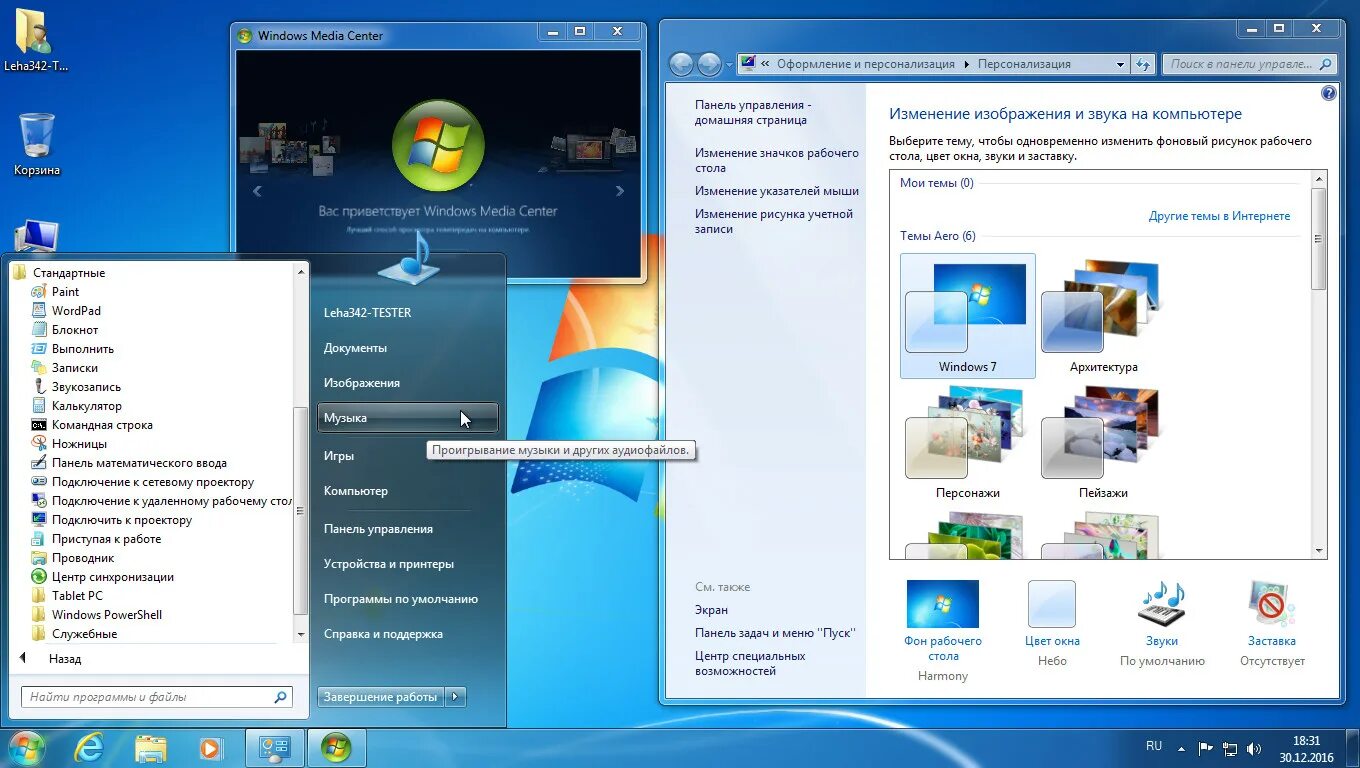Screen dimensions: 1360x768
Task: Open Изменение рисунка учетной записи link
Action: (774, 221)
